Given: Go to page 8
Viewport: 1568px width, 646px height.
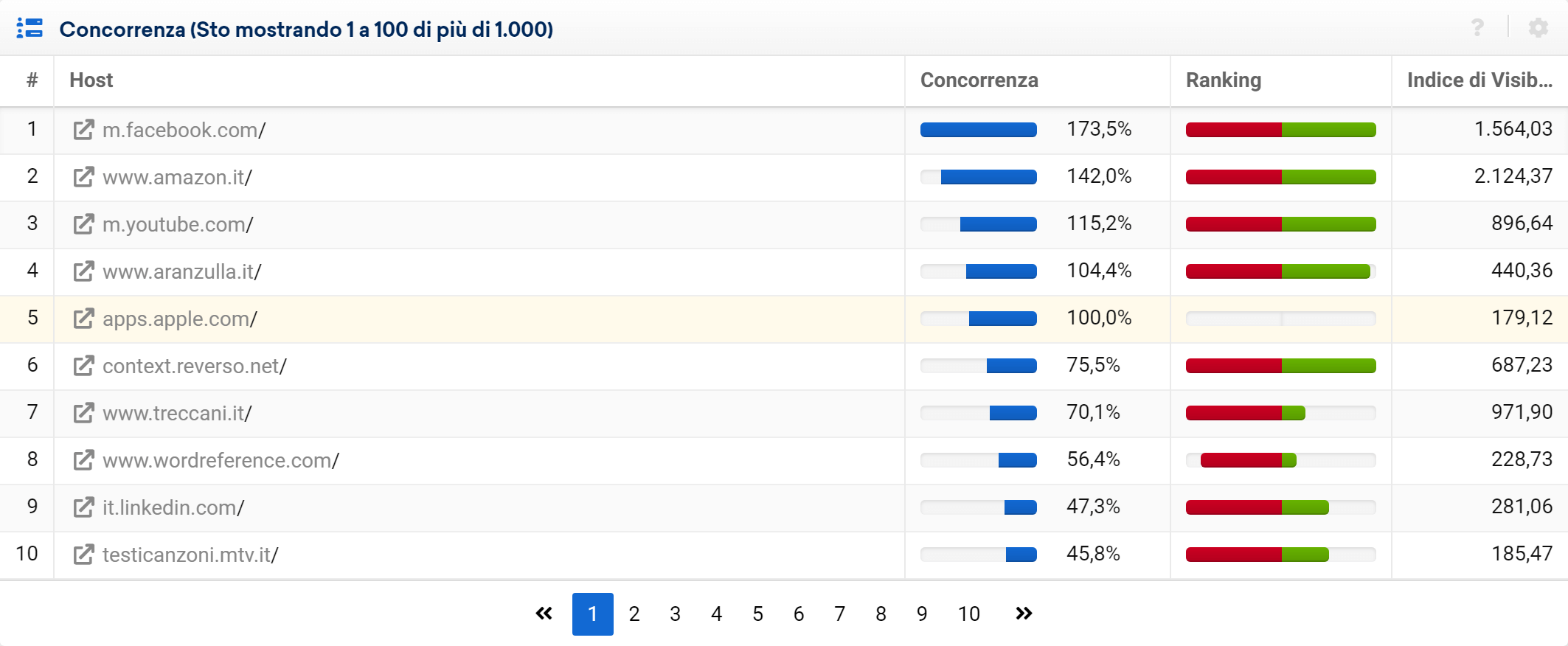Looking at the screenshot, I should coord(881,614).
